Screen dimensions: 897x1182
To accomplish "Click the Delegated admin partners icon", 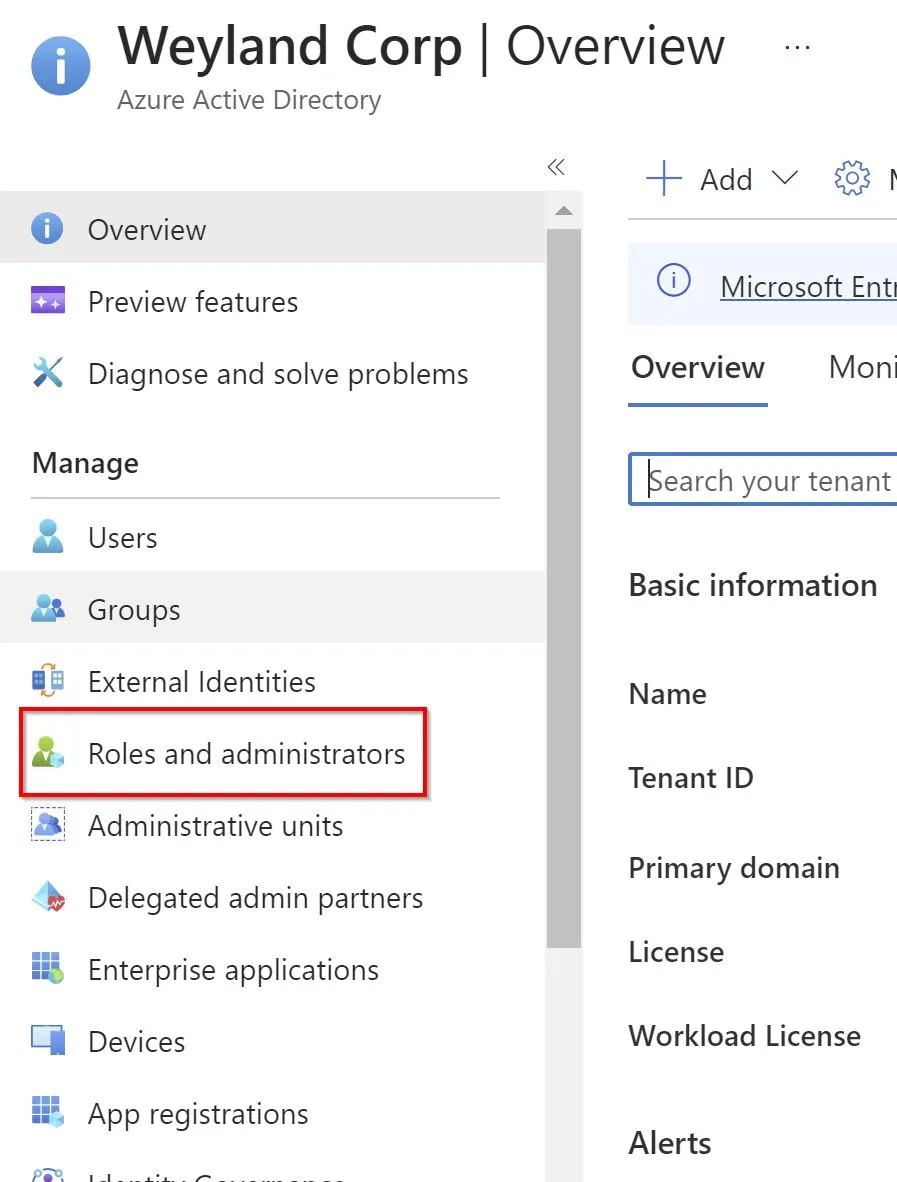I will (48, 896).
